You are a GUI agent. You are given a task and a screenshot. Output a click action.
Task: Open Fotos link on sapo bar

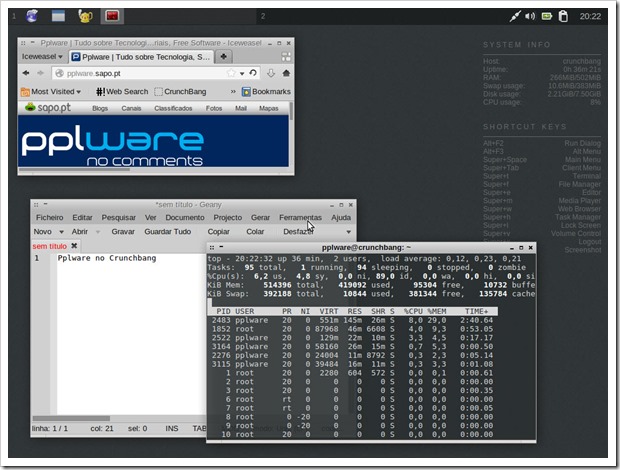click(x=214, y=108)
